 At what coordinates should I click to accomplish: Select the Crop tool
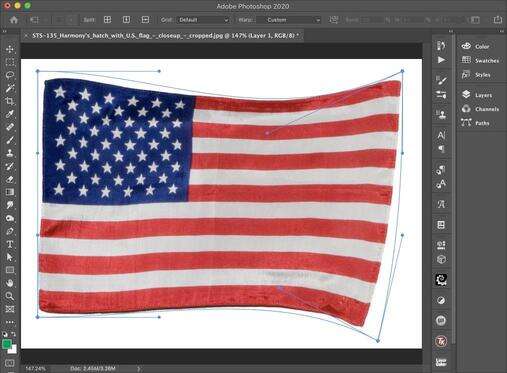[10, 101]
